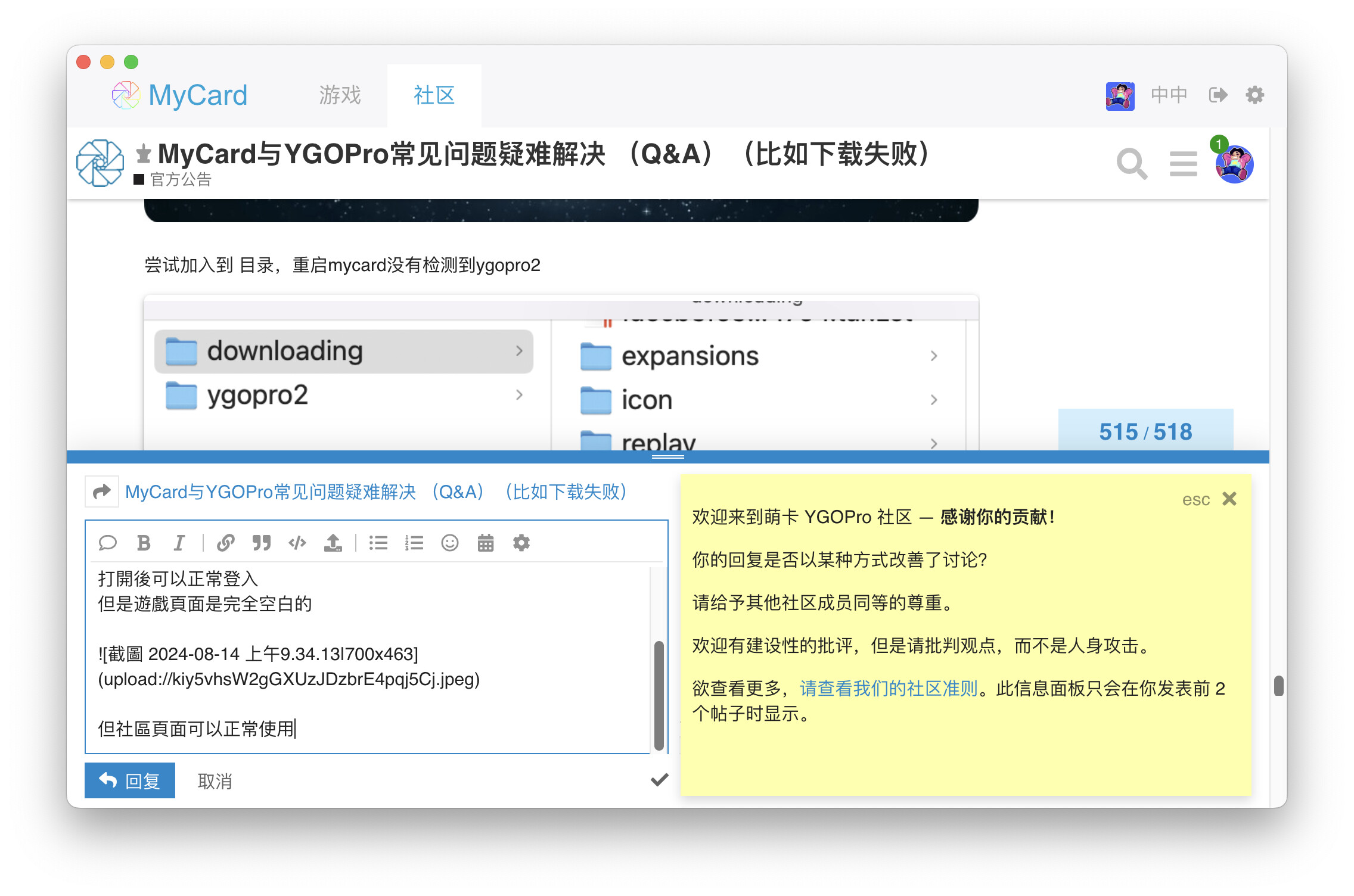The image size is (1354, 896).
Task: Open the forum search icon
Action: (1131, 164)
